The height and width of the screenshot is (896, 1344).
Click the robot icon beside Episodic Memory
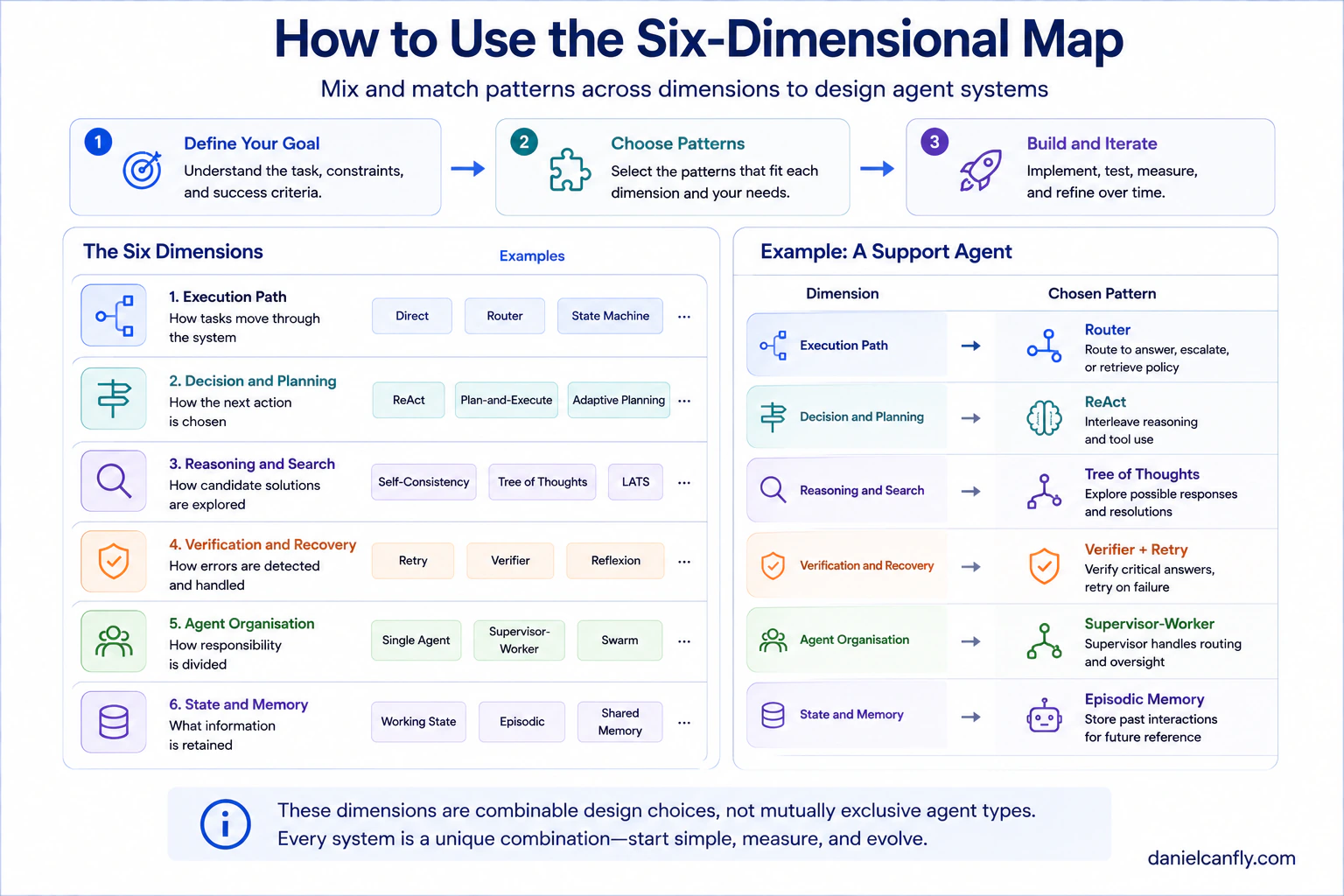click(x=1044, y=716)
